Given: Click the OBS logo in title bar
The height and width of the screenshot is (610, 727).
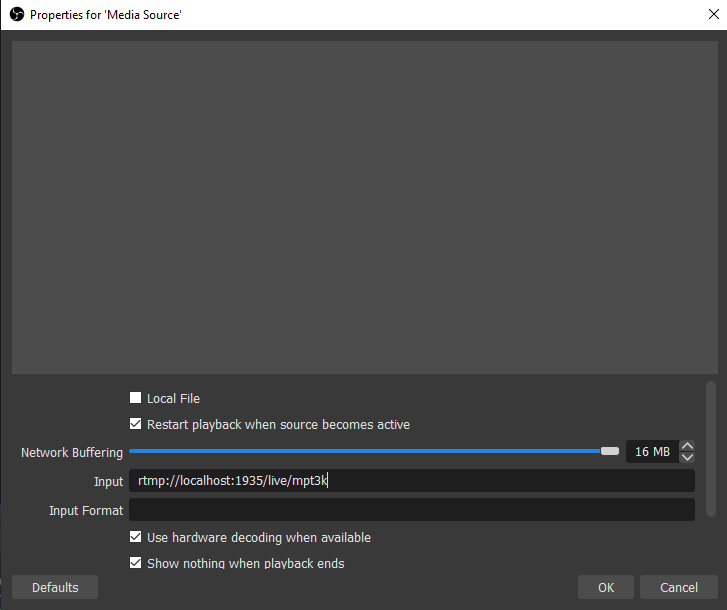Looking at the screenshot, I should [x=16, y=15].
